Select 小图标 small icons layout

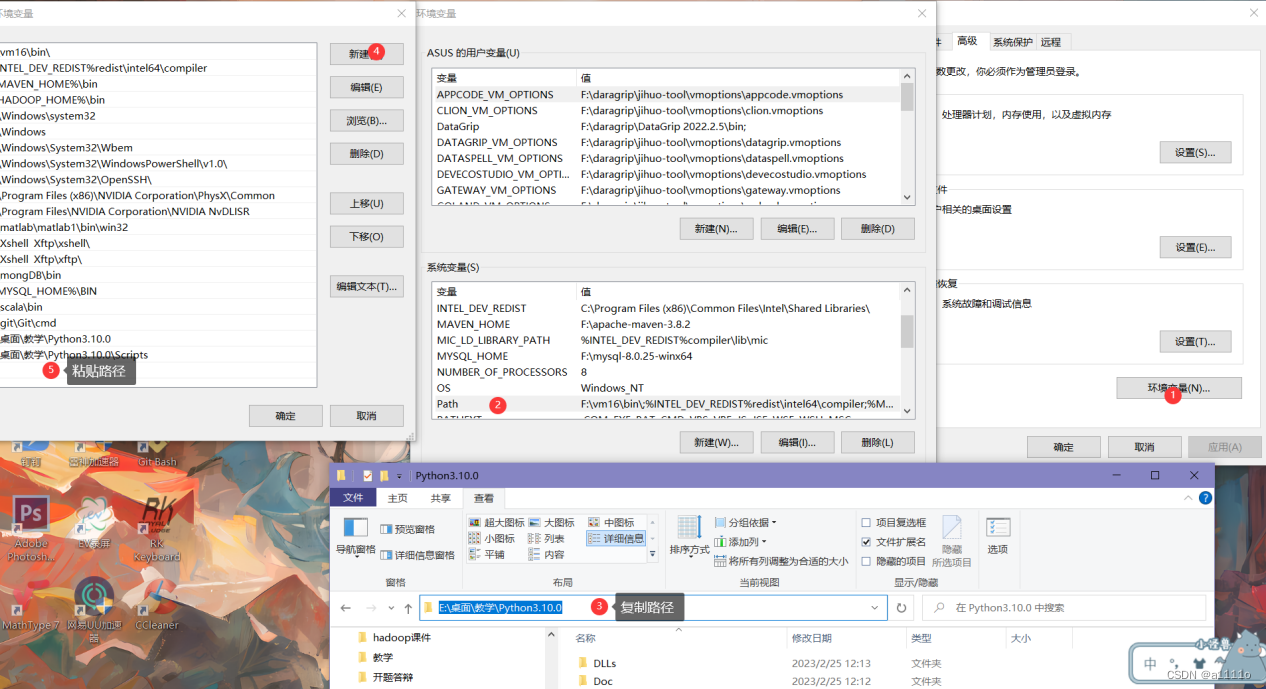click(x=492, y=538)
